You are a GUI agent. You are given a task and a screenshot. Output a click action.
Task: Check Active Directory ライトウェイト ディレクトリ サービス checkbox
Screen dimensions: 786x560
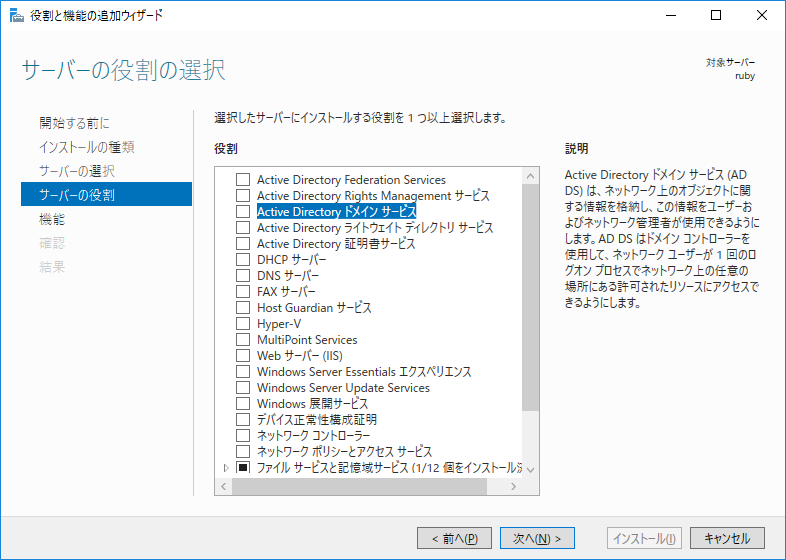point(243,228)
